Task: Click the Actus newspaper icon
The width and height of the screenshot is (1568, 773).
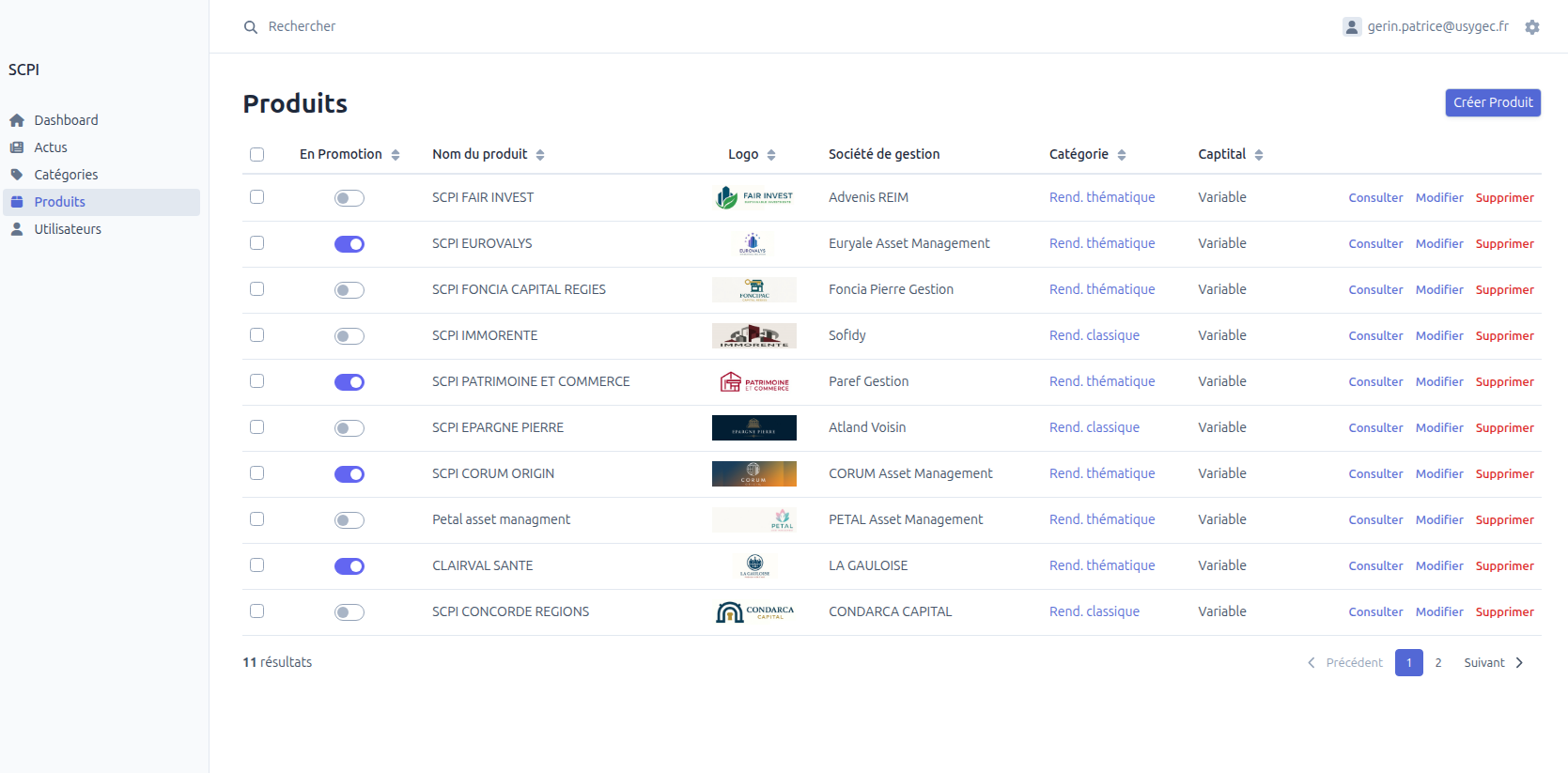Action: pos(17,147)
